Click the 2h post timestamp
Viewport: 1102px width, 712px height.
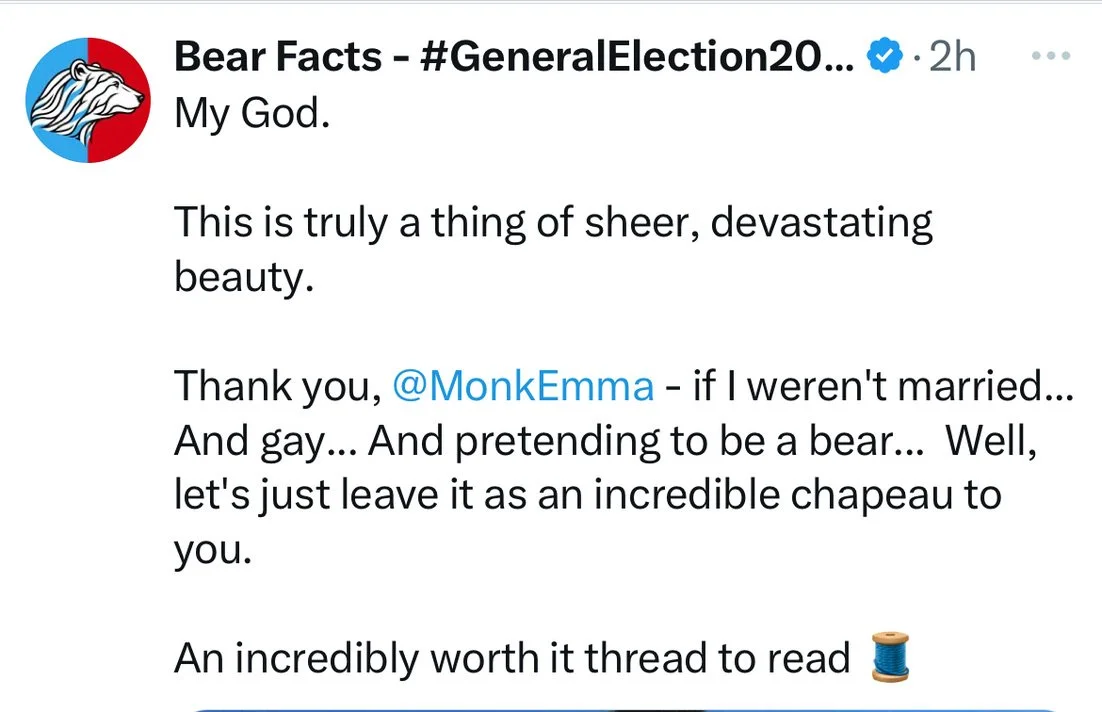click(951, 58)
